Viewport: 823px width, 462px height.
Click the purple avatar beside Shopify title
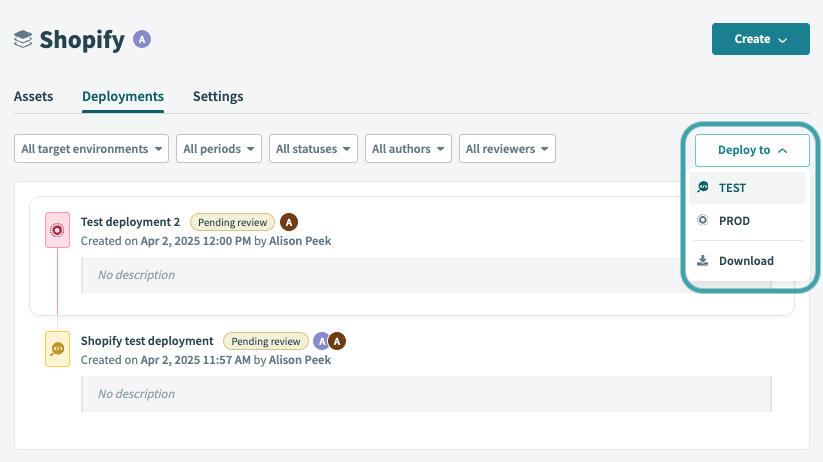tap(143, 39)
